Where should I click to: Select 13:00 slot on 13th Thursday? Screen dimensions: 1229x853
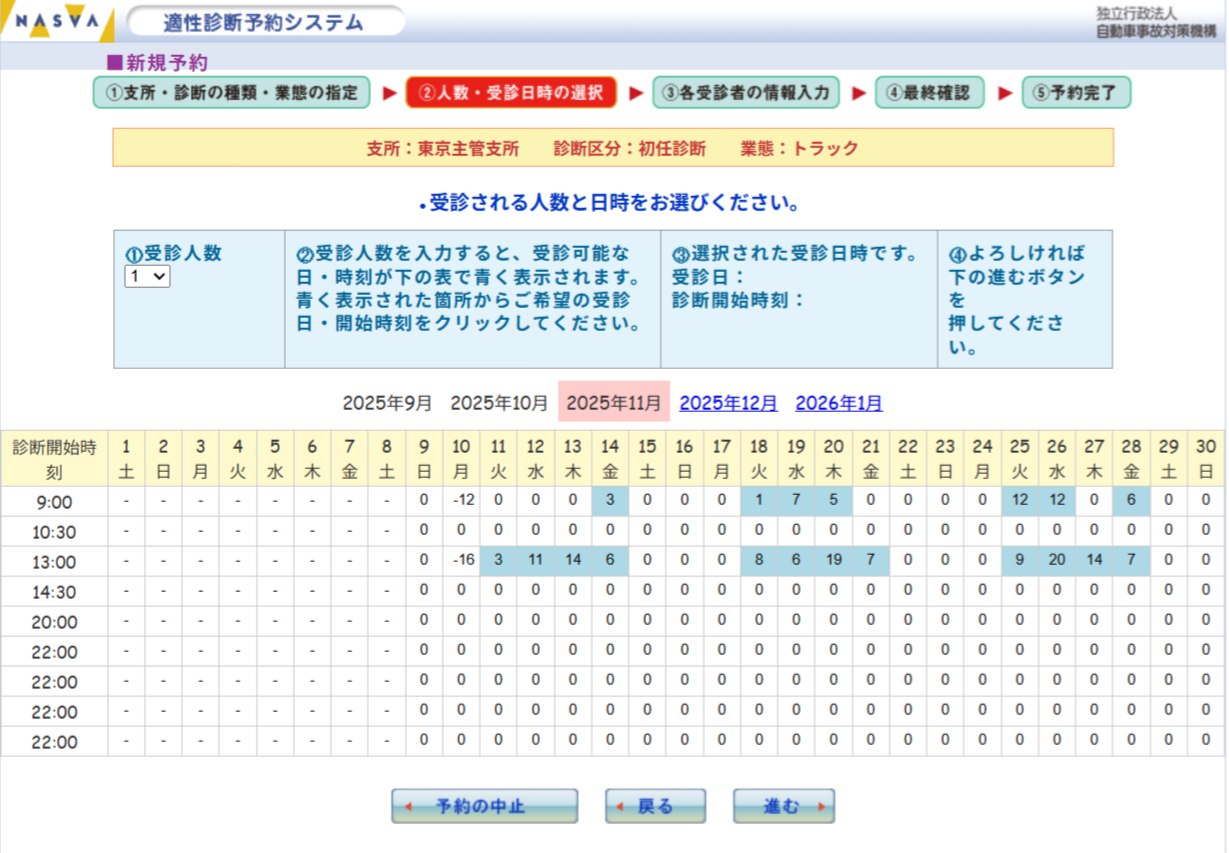[x=573, y=560]
